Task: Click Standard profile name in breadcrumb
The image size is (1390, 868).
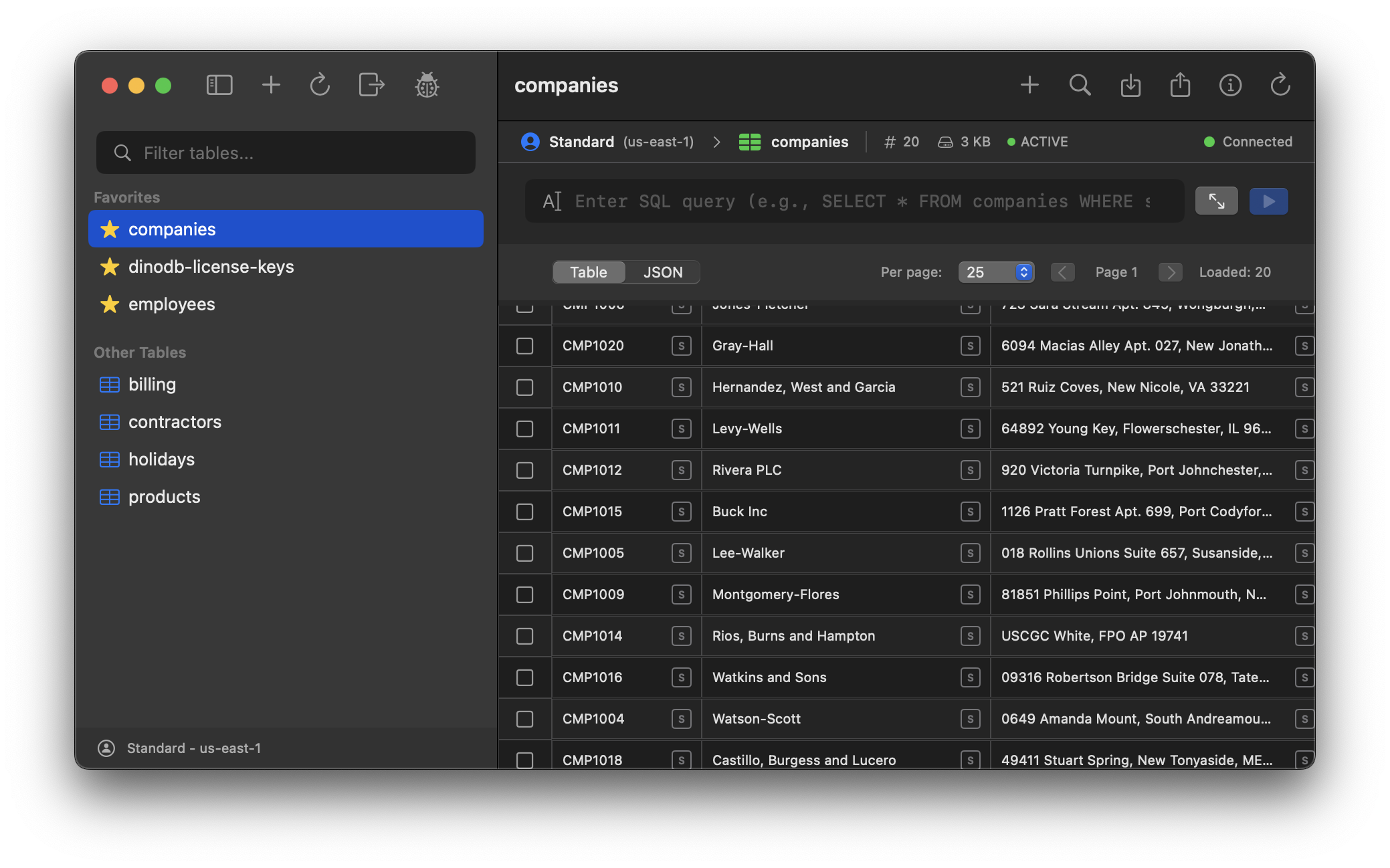Action: pos(581,142)
